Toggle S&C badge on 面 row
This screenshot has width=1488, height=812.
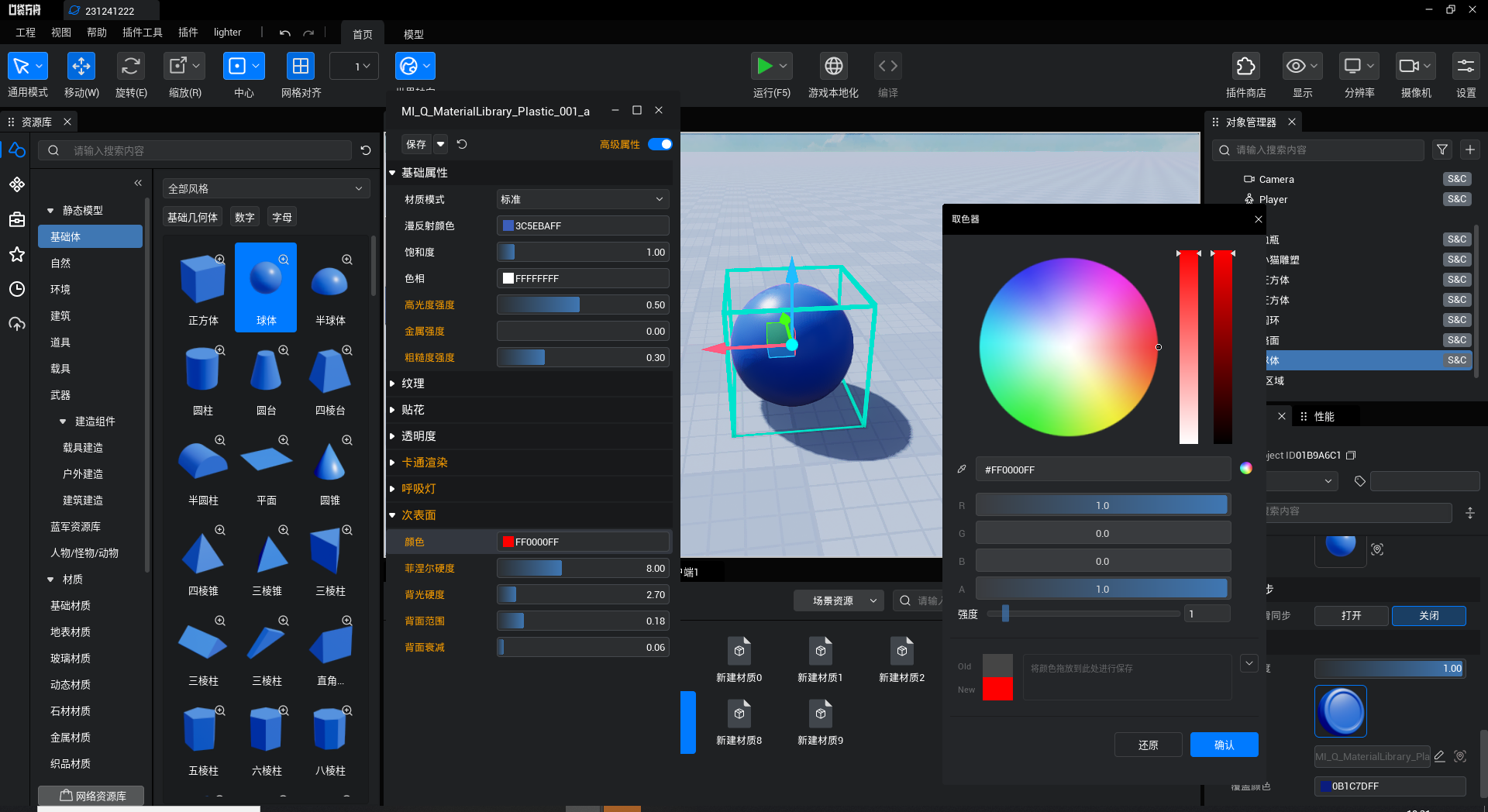1457,340
